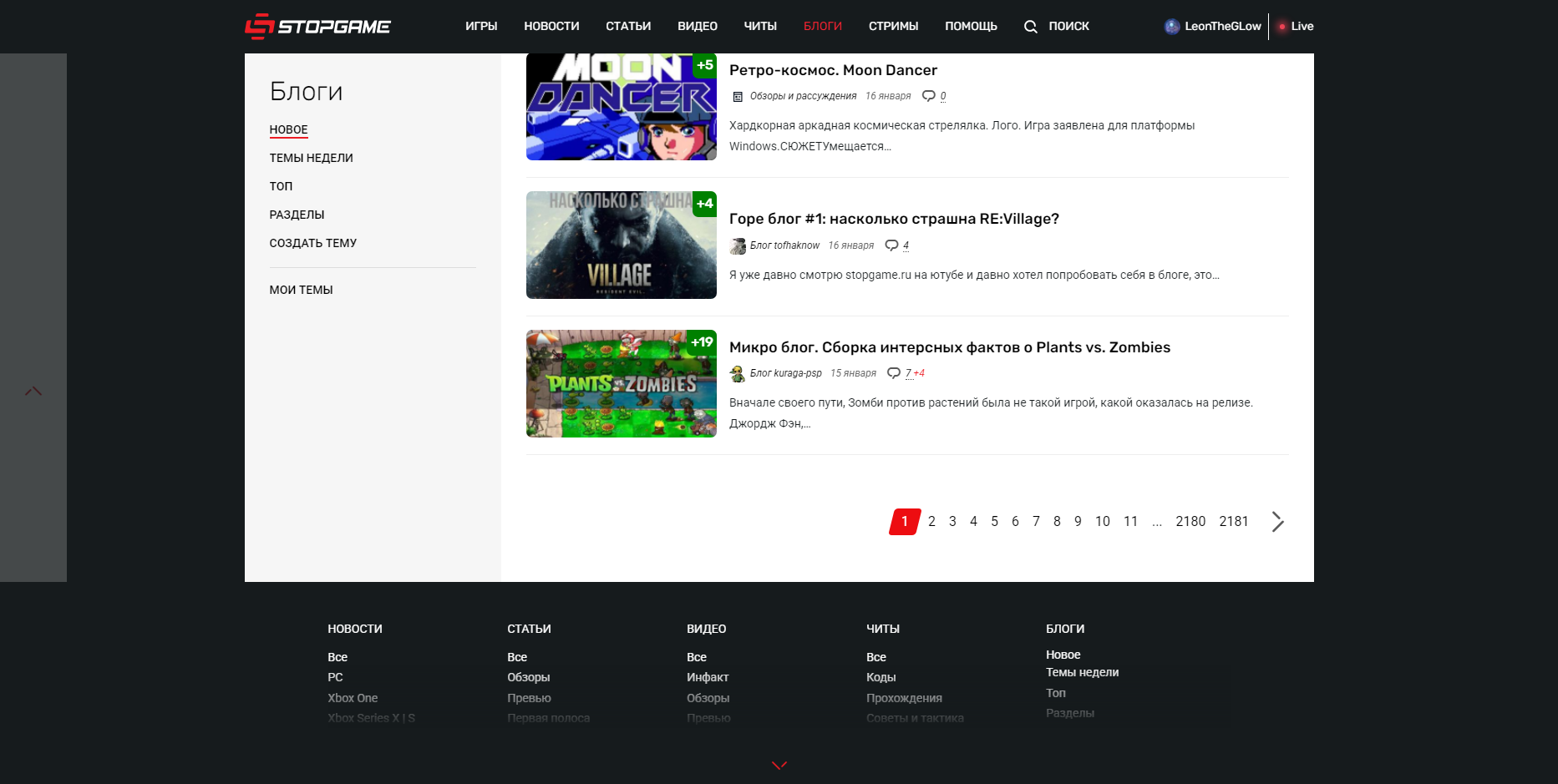Click the 7 comment count on Plants vs. Zombies

(908, 373)
